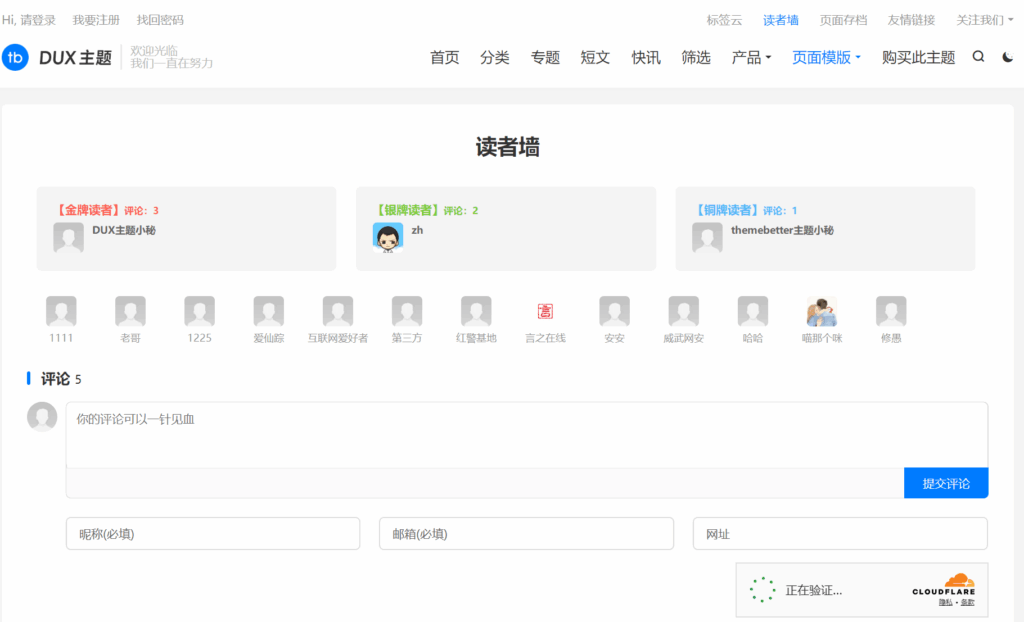Expand the 产品 dropdown menu

click(751, 58)
